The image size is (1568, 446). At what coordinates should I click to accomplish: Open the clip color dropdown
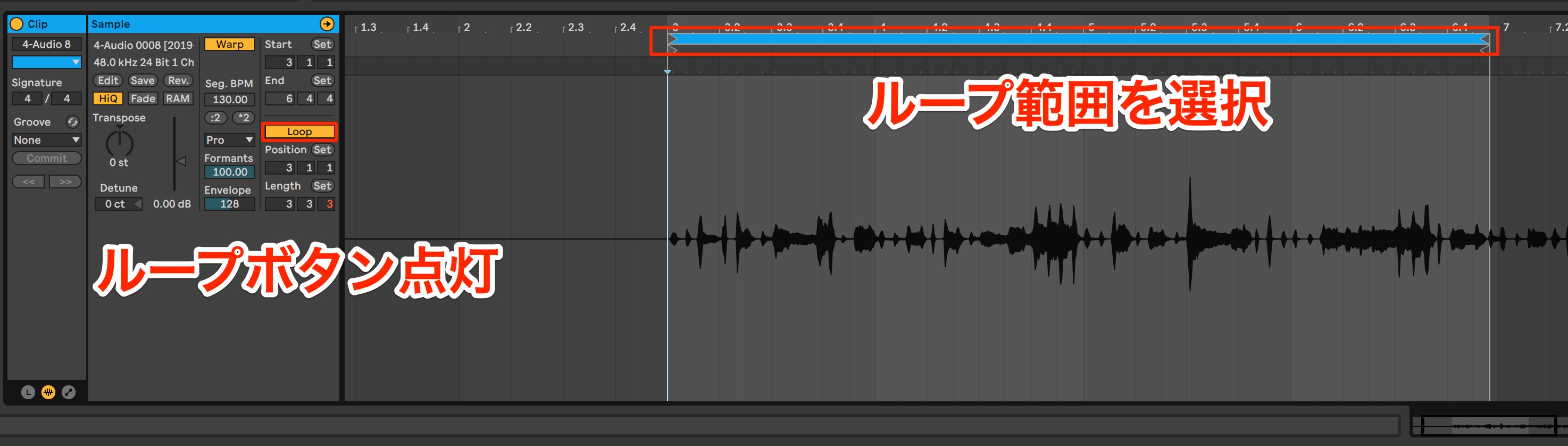(x=46, y=62)
